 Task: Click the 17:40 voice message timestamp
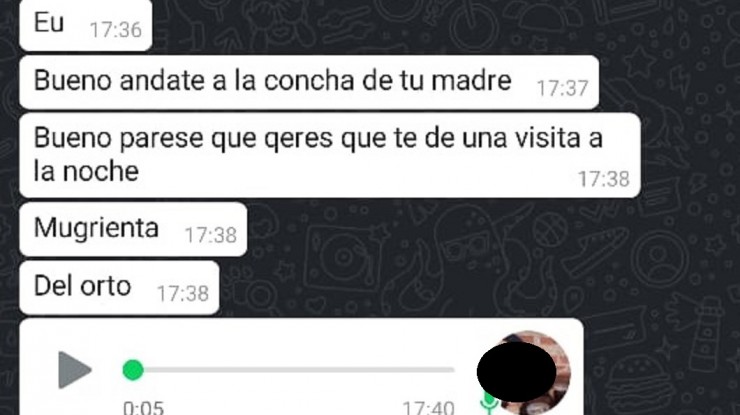429,408
